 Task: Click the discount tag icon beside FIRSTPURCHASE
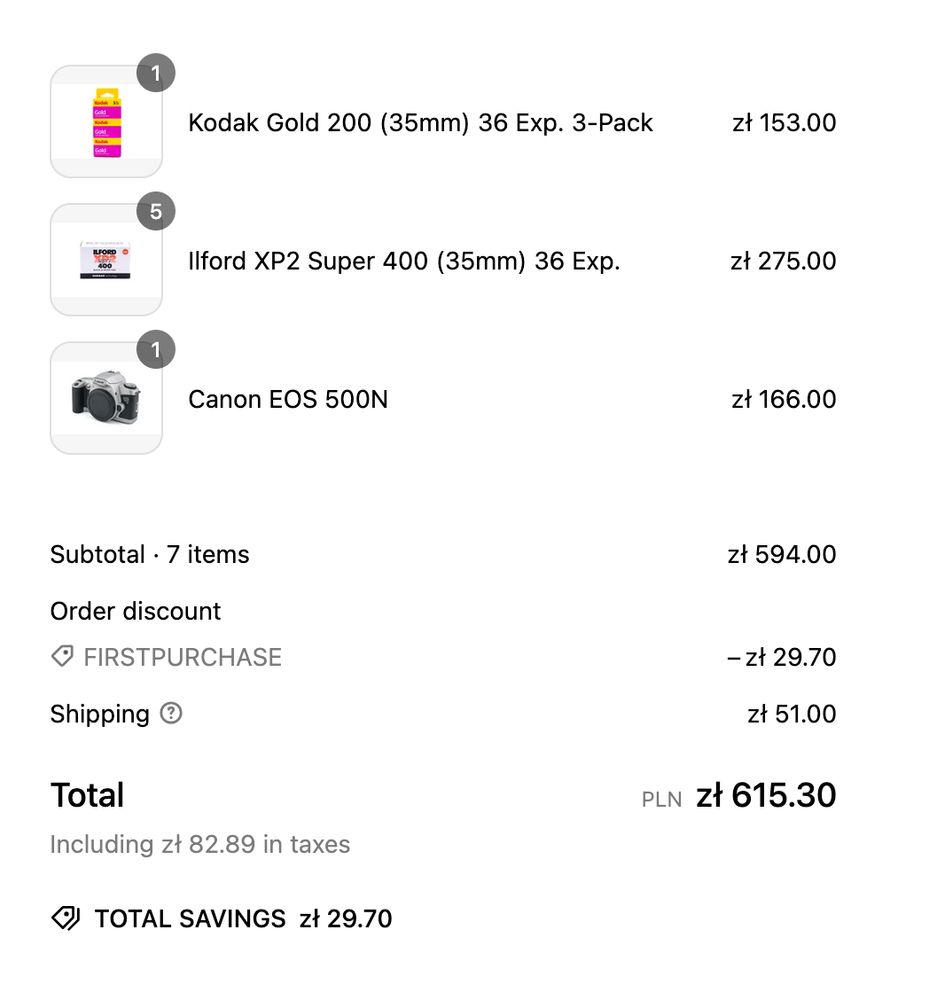tap(62, 657)
